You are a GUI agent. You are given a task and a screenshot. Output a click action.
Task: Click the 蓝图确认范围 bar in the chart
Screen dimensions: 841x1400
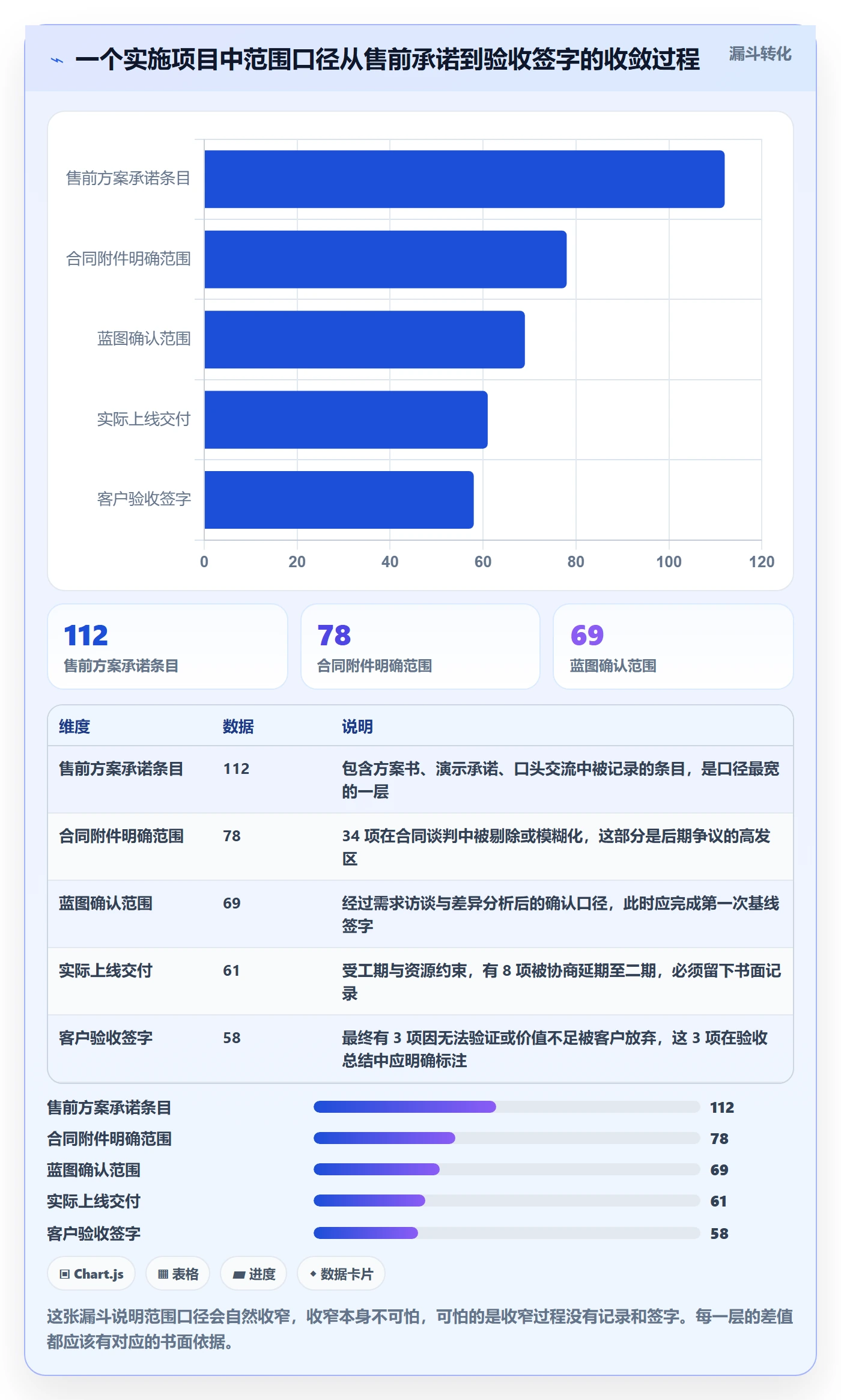coord(365,339)
